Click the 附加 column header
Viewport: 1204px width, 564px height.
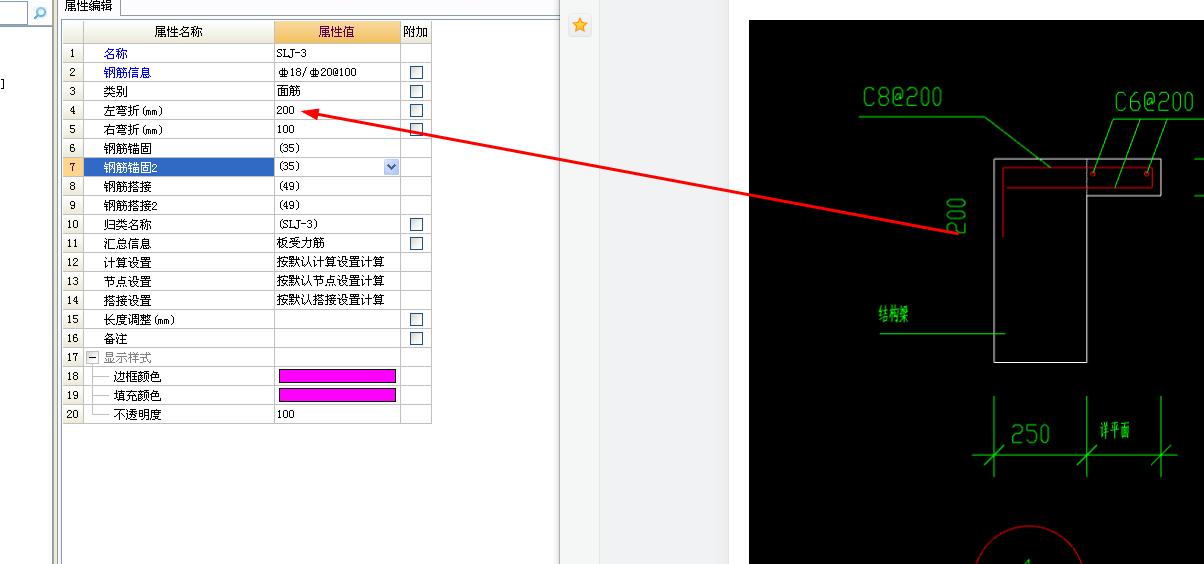(x=416, y=32)
